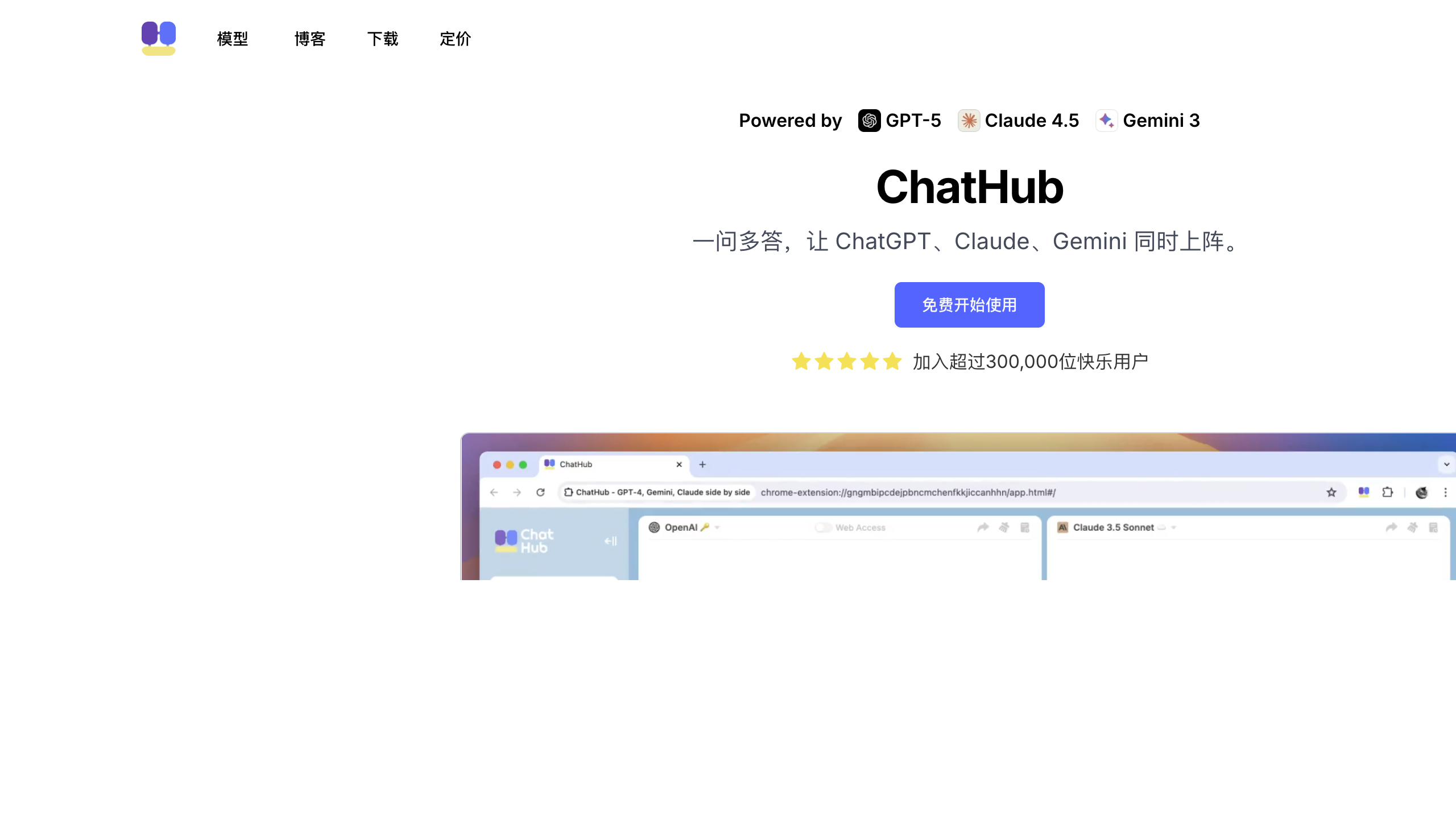The height and width of the screenshot is (819, 1456).
Task: Click the Gemini 3 label text
Action: tap(1161, 121)
